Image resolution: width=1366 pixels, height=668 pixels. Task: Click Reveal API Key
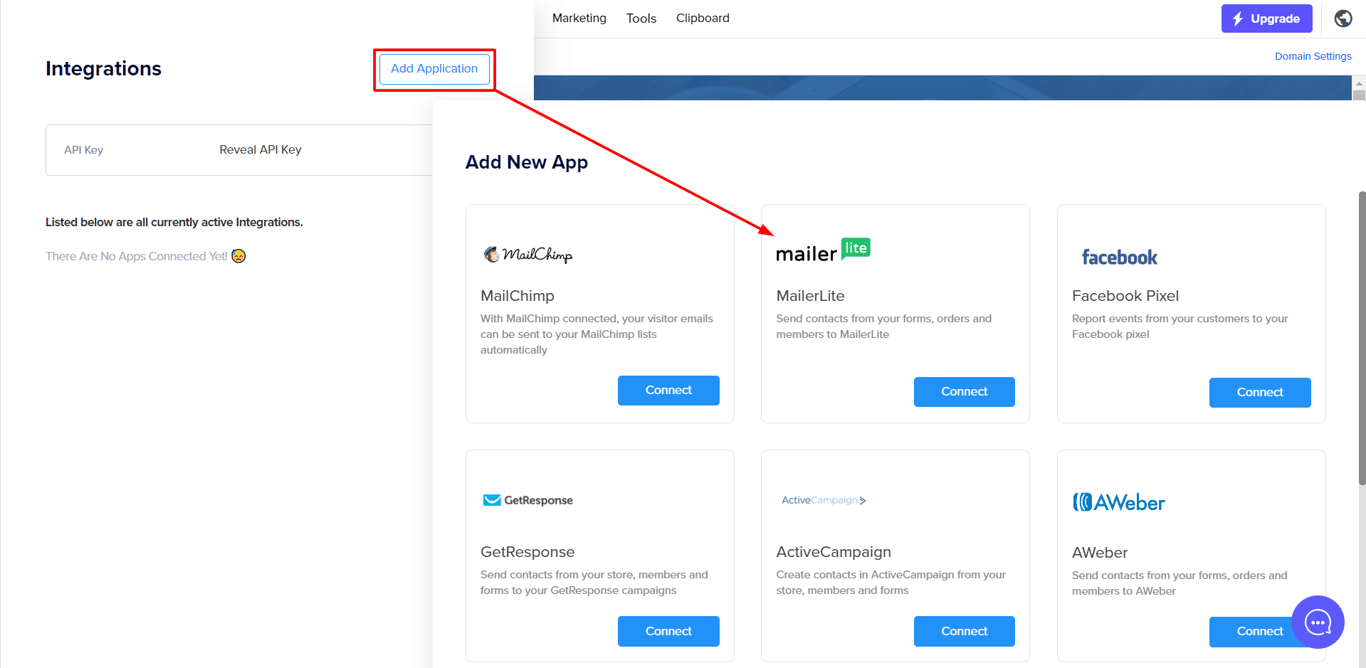pos(260,150)
